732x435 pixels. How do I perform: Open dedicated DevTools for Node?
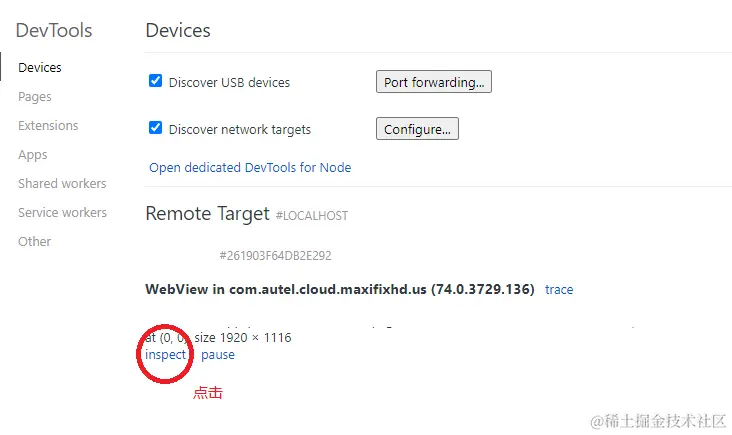pos(250,168)
